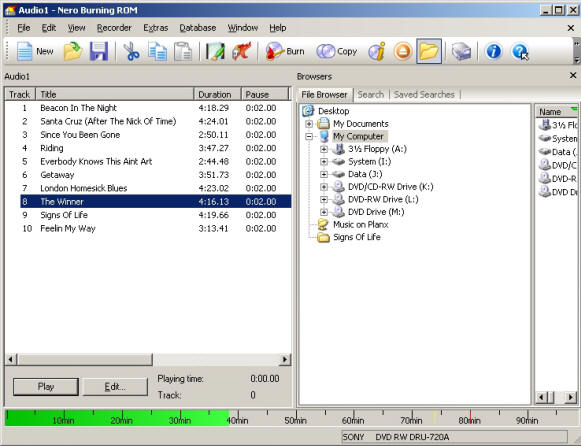This screenshot has width=581, height=446.
Task: Choose recorder via the drive icon
Action: coord(461,51)
